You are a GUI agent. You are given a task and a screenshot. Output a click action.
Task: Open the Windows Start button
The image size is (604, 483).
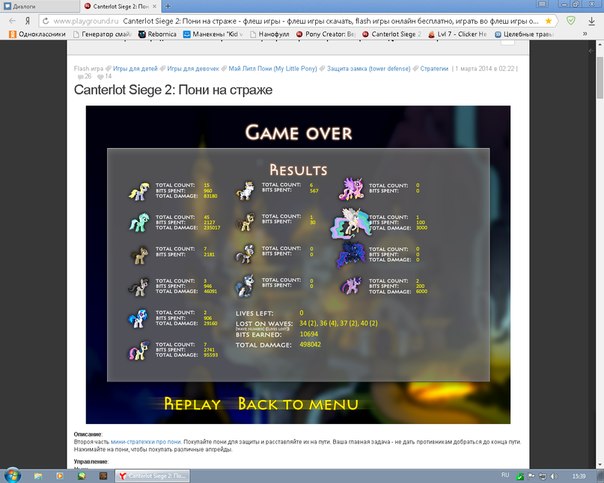[11, 476]
